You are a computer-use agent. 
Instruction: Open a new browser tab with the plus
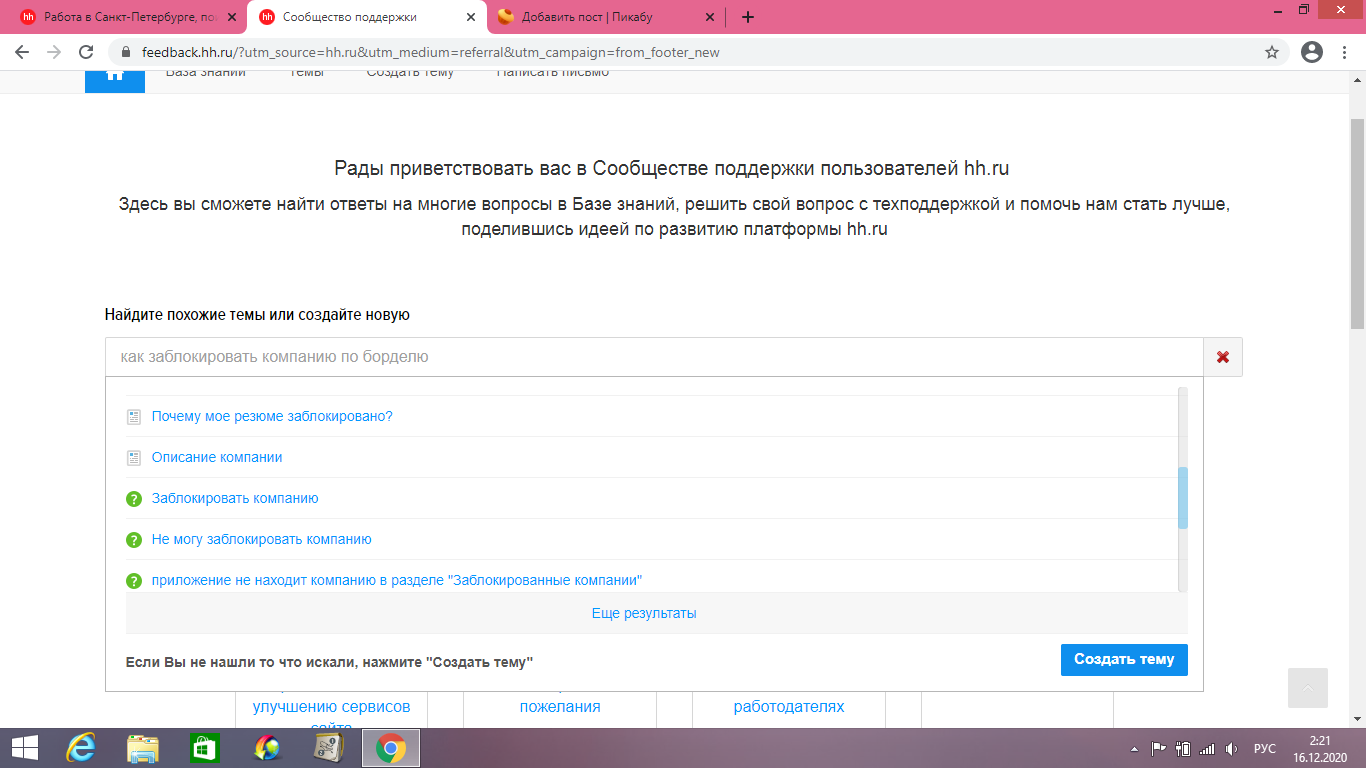748,17
